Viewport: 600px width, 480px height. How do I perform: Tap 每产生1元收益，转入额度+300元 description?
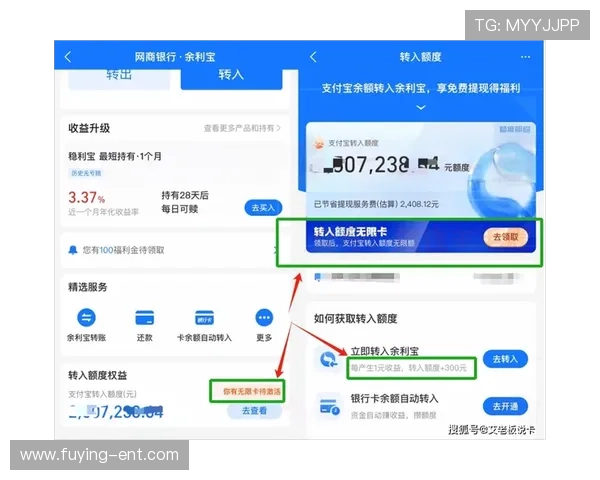tap(409, 368)
